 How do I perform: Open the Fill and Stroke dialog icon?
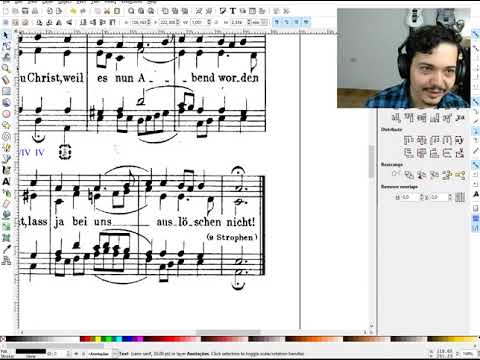click(x=223, y=11)
